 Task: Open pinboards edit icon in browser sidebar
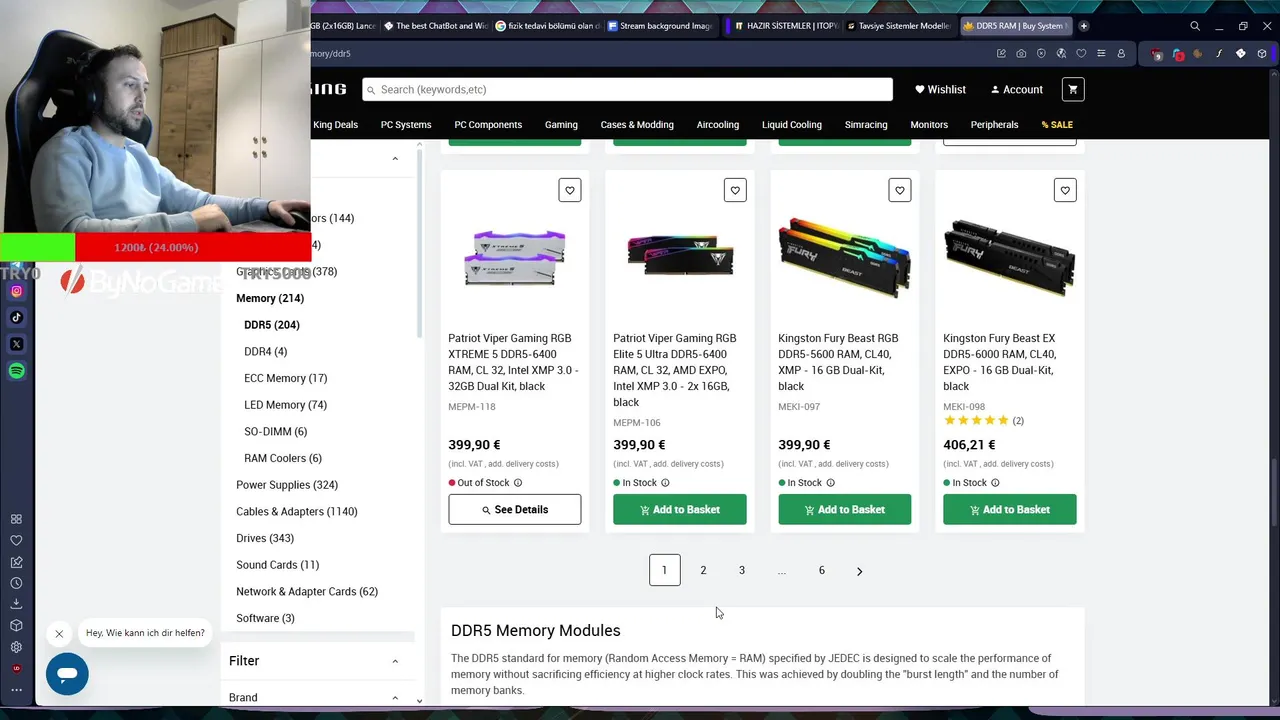pos(16,562)
